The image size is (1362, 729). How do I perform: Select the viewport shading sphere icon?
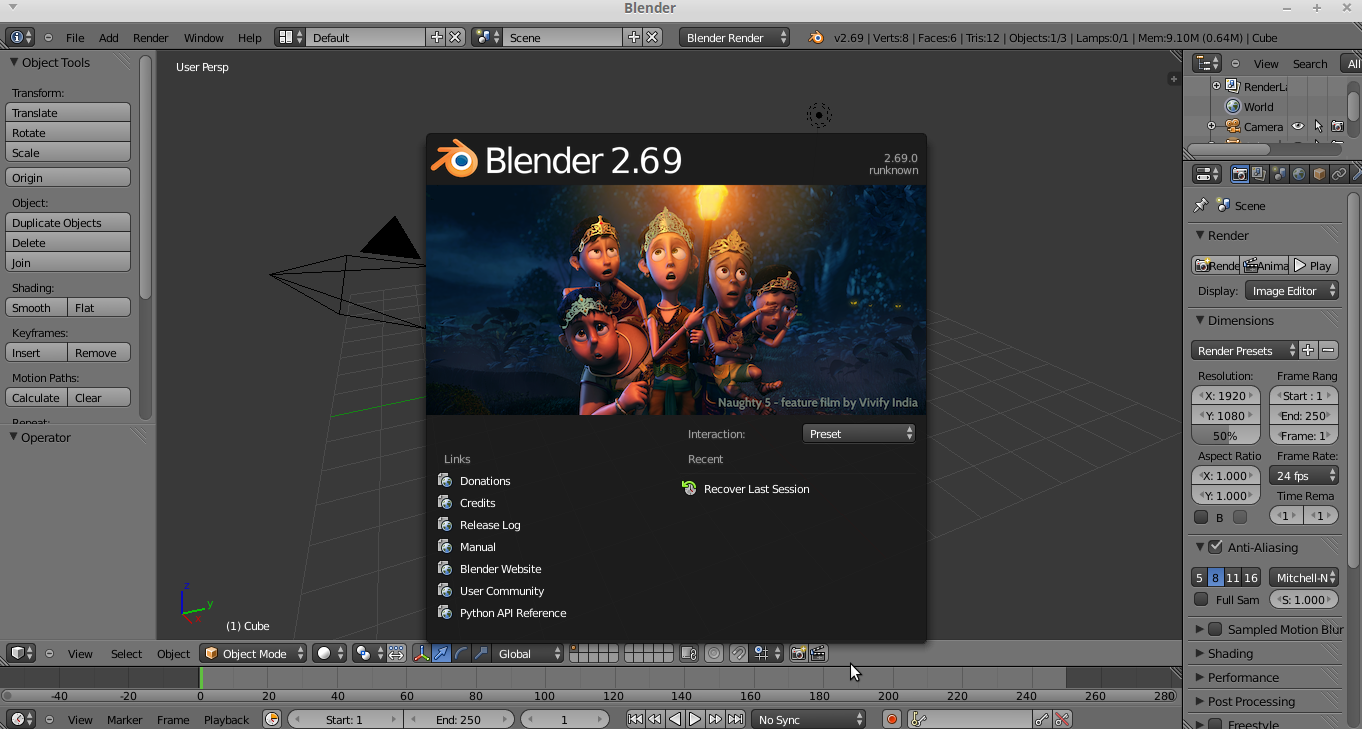(329, 653)
